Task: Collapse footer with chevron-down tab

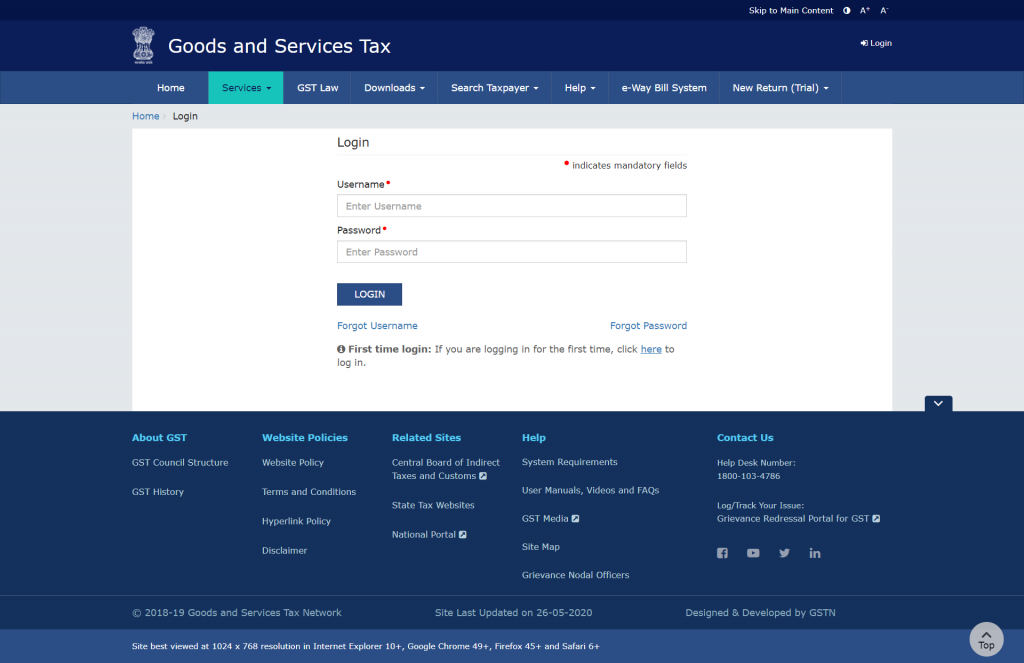Action: click(x=938, y=404)
